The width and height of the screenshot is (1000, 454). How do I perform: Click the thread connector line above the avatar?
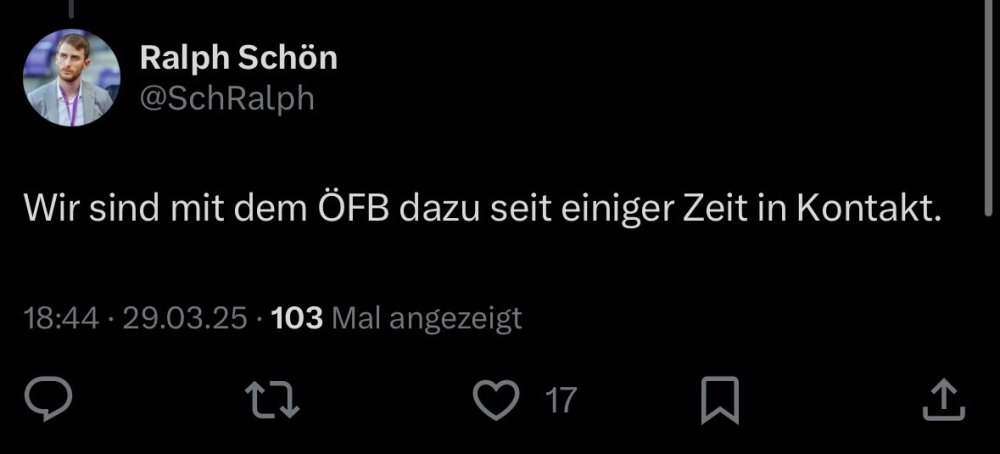coord(71,8)
